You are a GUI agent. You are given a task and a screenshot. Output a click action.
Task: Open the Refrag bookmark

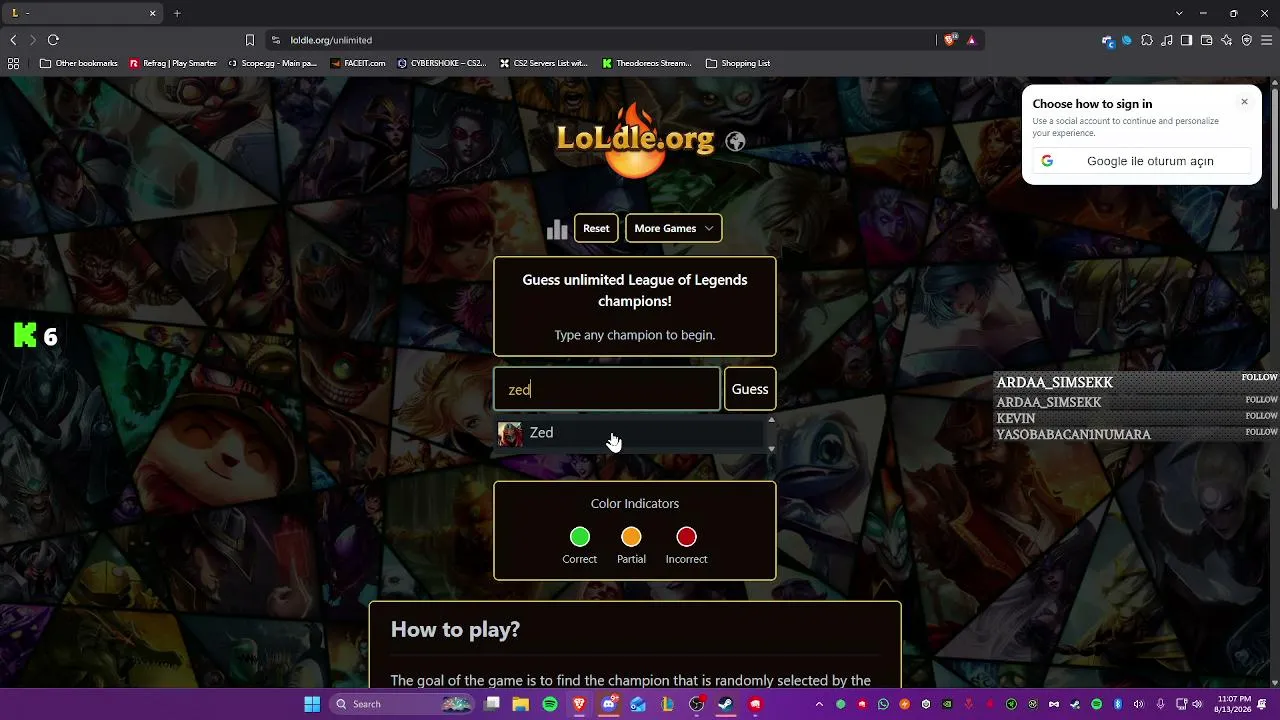point(173,63)
